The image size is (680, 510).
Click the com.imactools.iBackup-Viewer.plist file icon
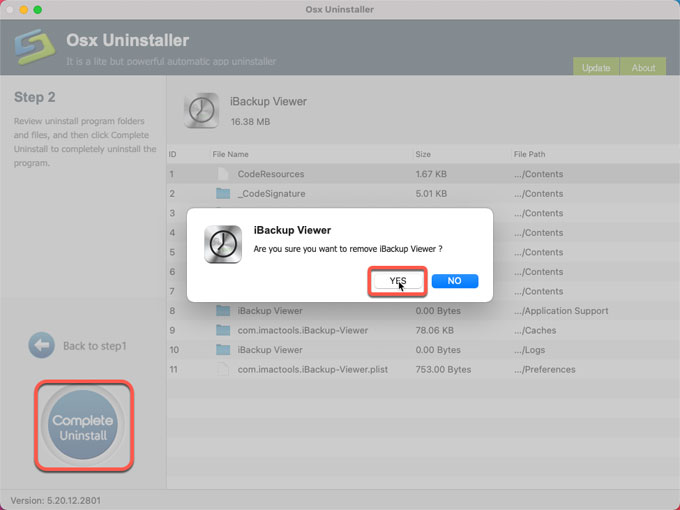tap(223, 369)
